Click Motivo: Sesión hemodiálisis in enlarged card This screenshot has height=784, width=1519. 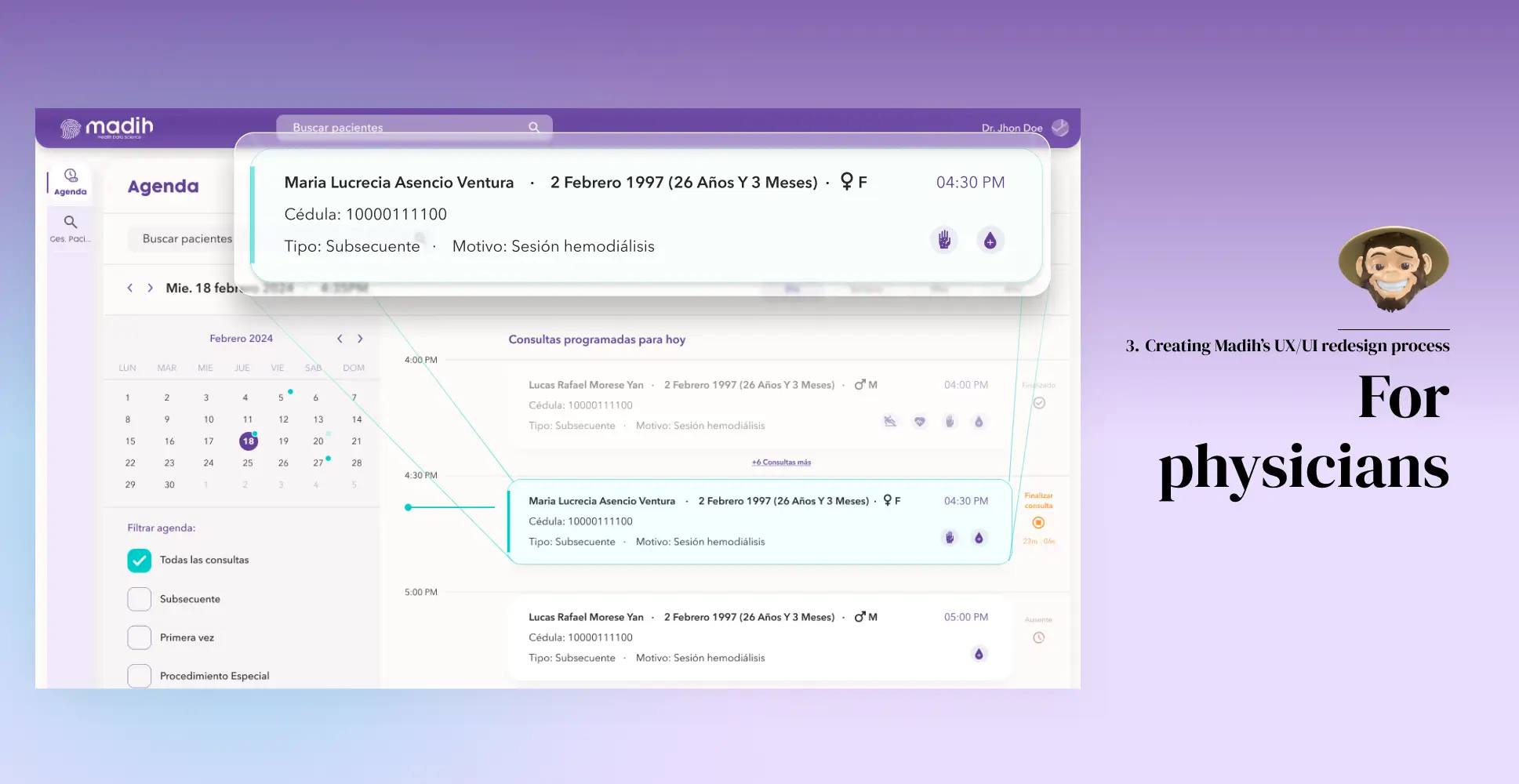[x=554, y=246]
